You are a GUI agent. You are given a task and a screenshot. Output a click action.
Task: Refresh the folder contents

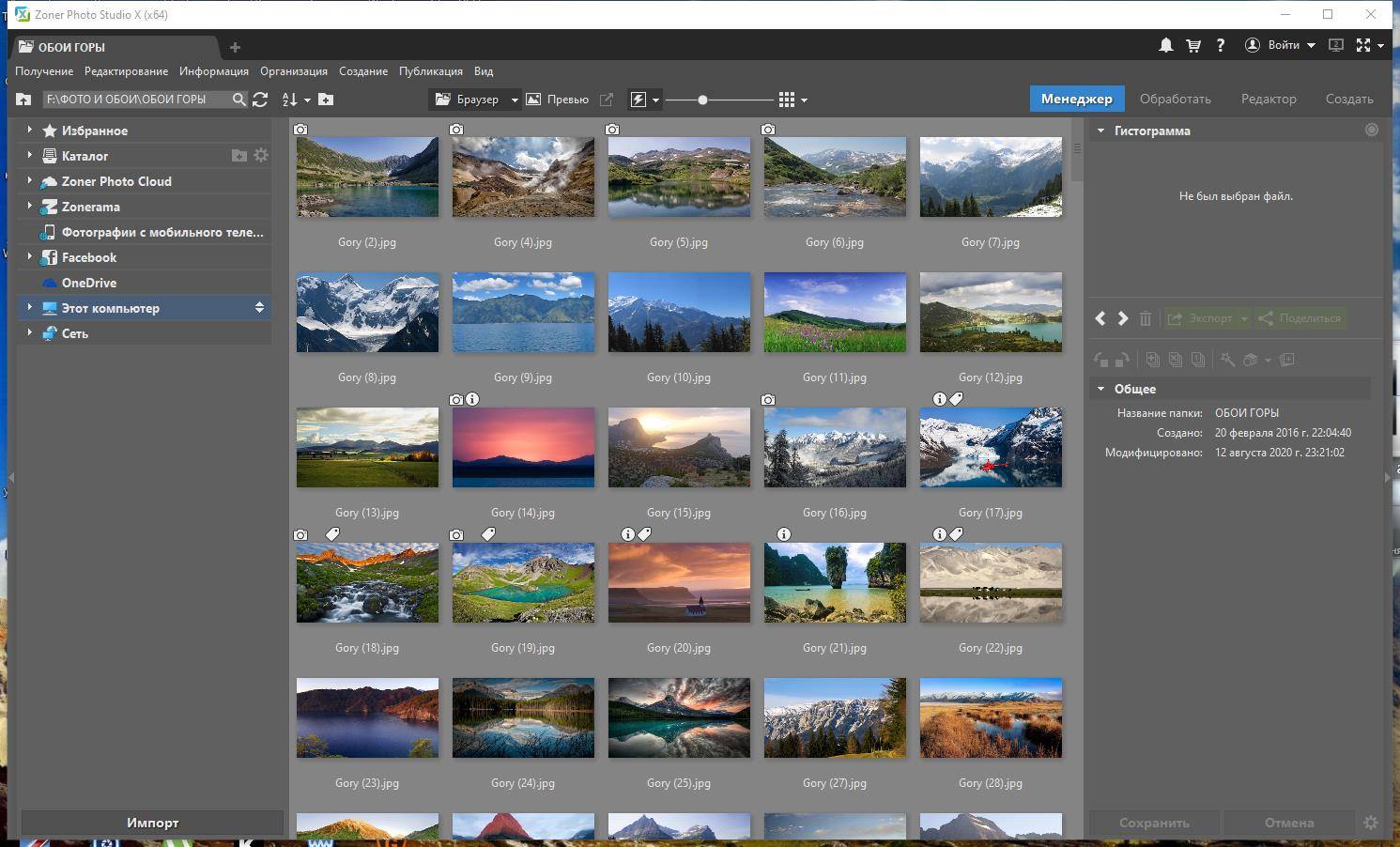261,99
